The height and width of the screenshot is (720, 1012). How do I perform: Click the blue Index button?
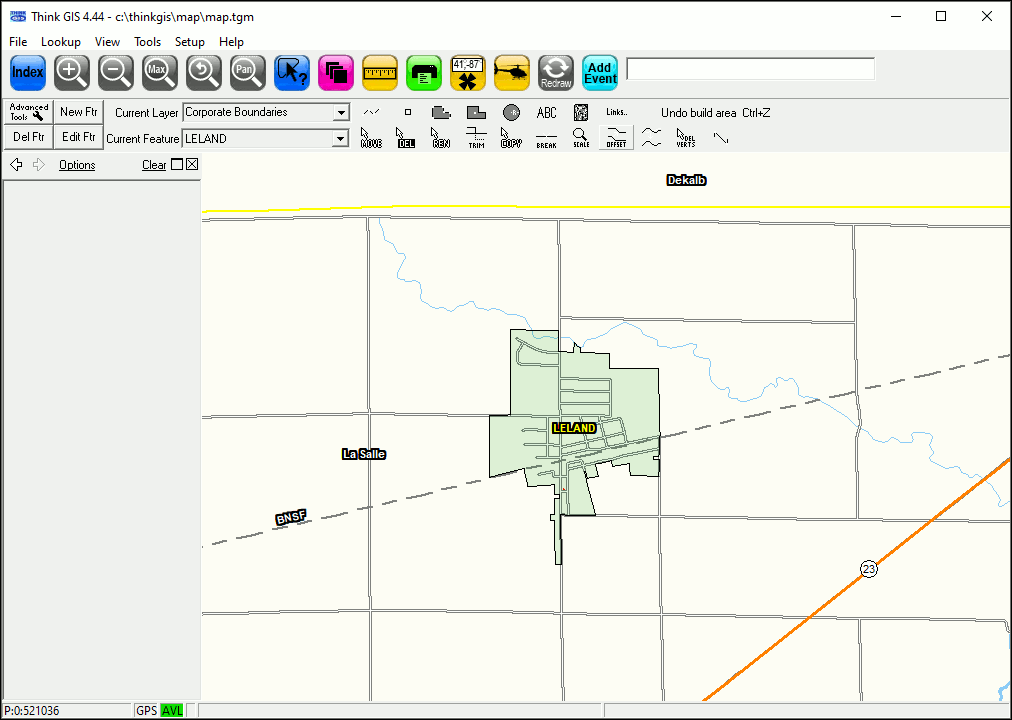tap(28, 73)
